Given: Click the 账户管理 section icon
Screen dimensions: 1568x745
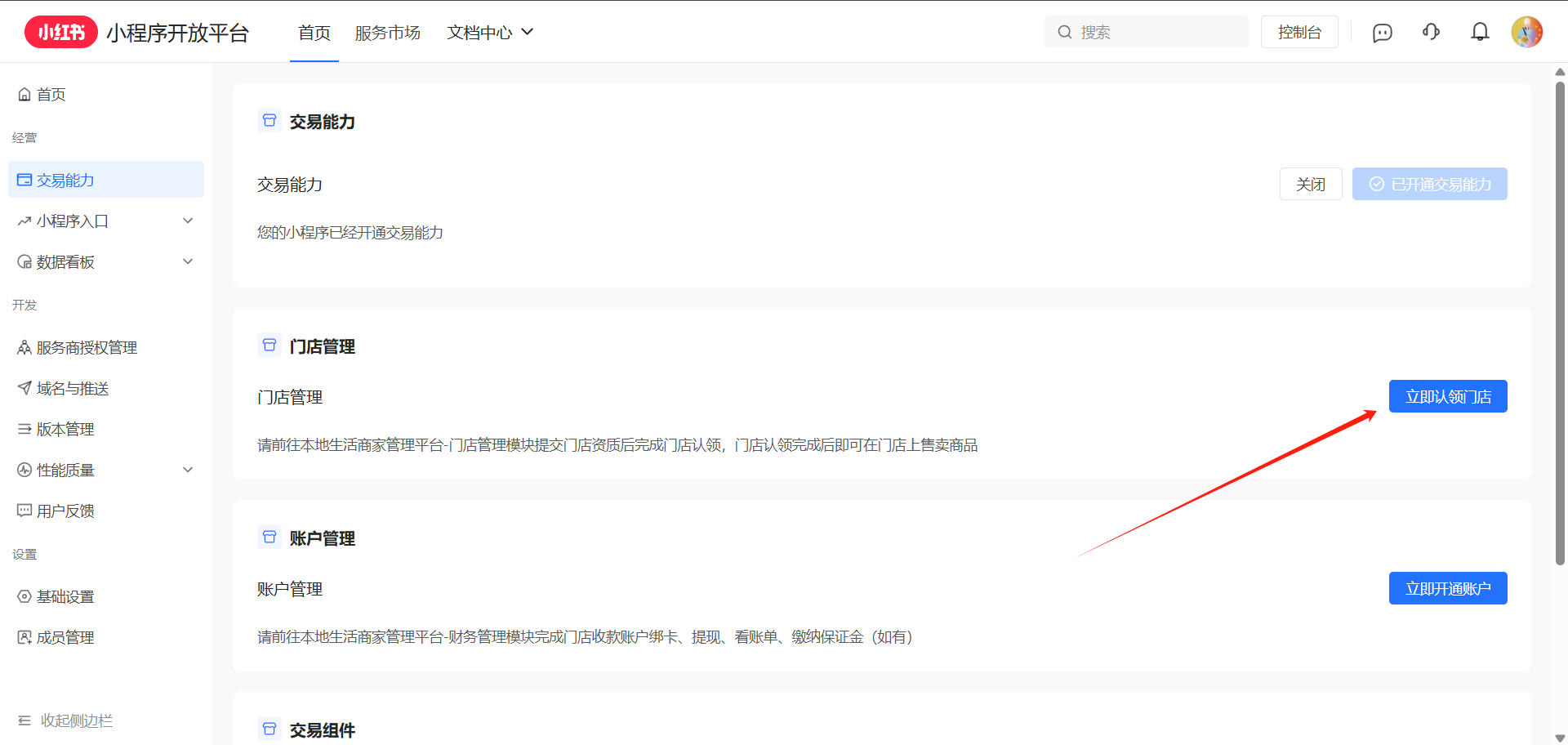Looking at the screenshot, I should [269, 538].
